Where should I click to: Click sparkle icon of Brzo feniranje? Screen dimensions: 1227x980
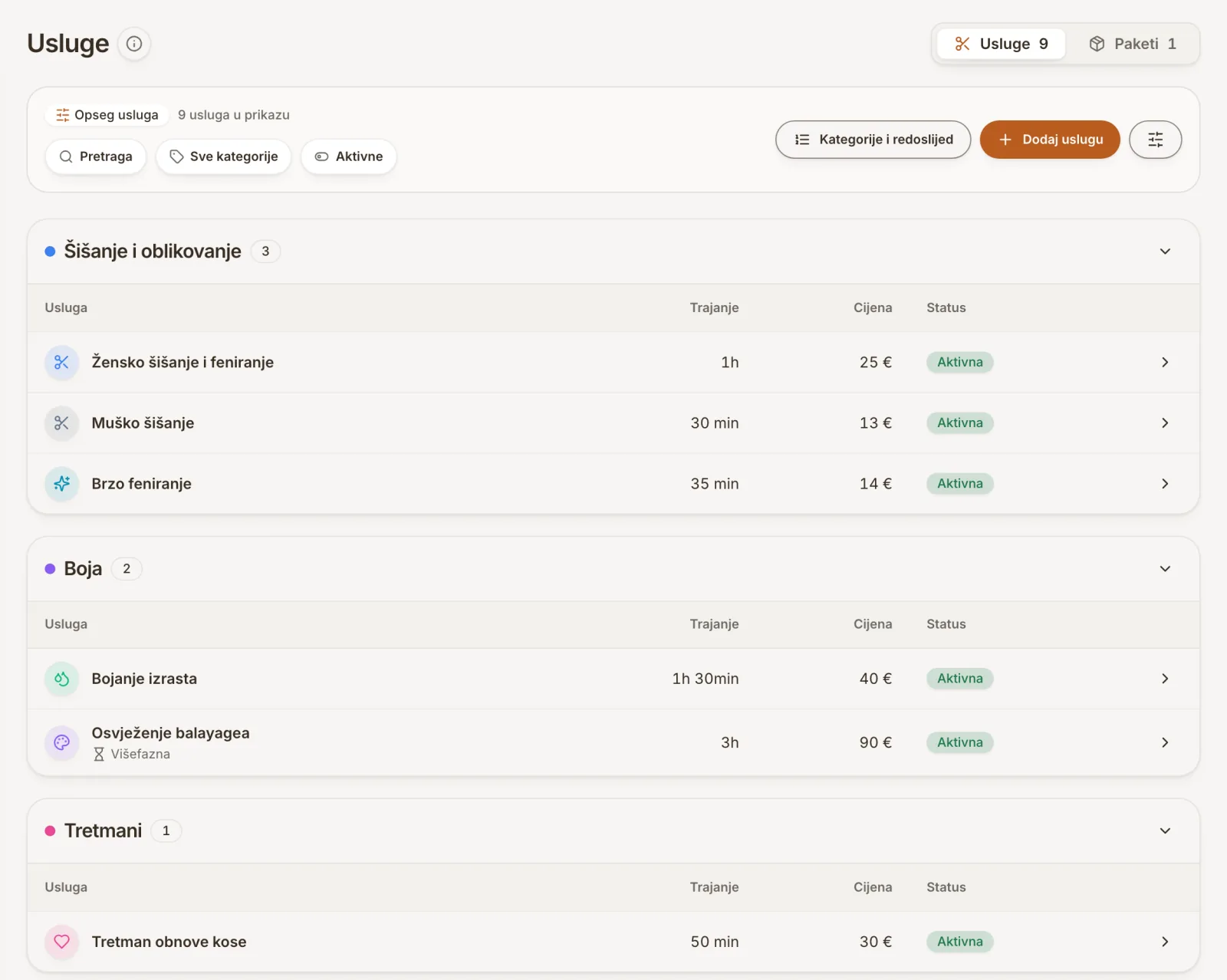(62, 484)
